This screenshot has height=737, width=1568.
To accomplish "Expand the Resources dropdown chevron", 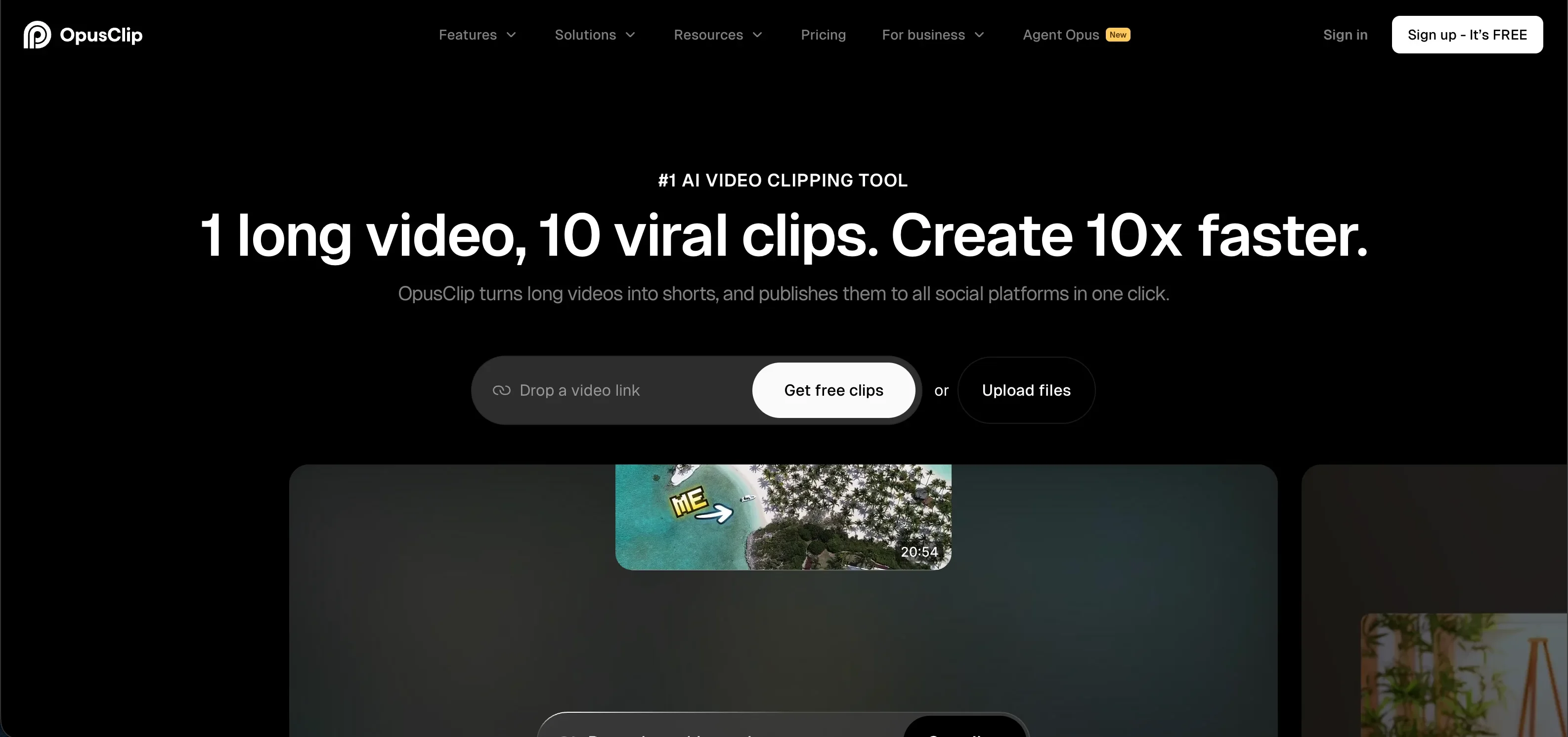I will (757, 35).
